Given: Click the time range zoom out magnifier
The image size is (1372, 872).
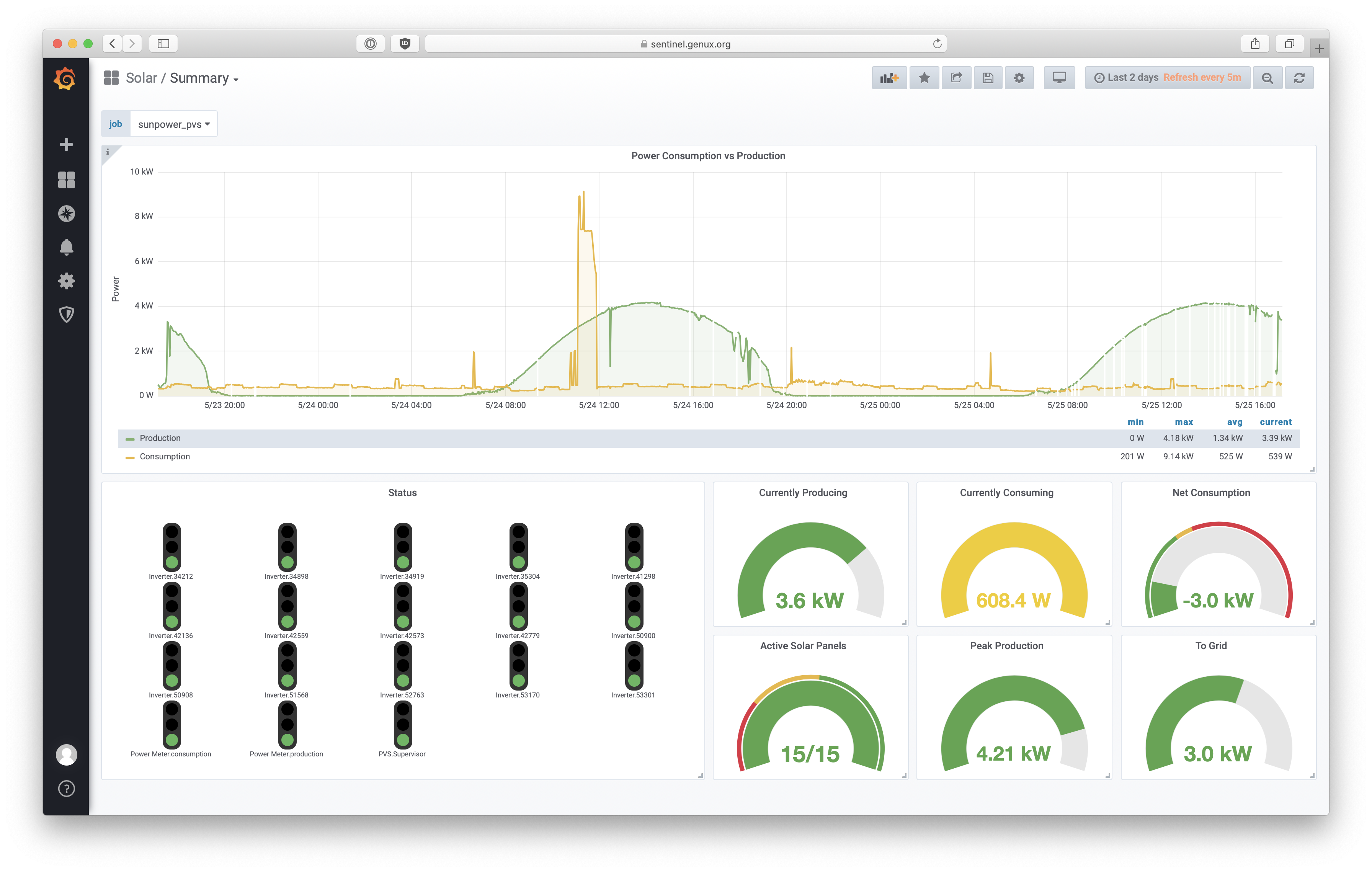Looking at the screenshot, I should pos(1267,78).
